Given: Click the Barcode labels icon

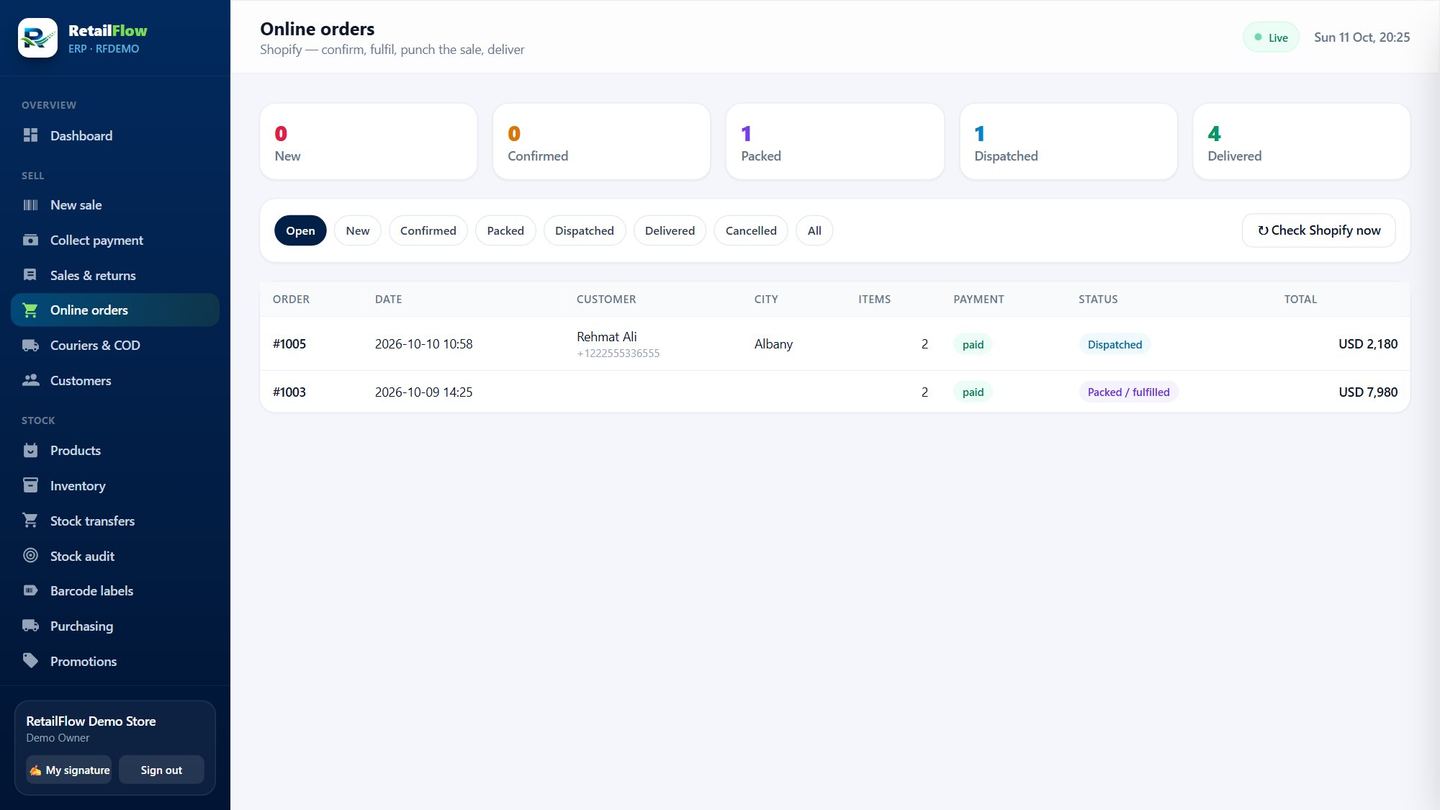Looking at the screenshot, I should tap(31, 591).
